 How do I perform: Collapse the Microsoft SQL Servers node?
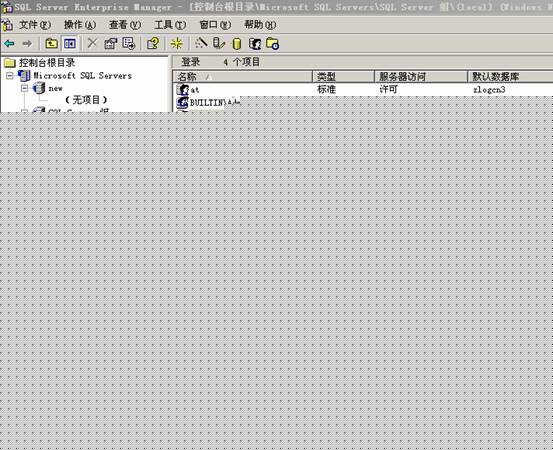point(10,75)
